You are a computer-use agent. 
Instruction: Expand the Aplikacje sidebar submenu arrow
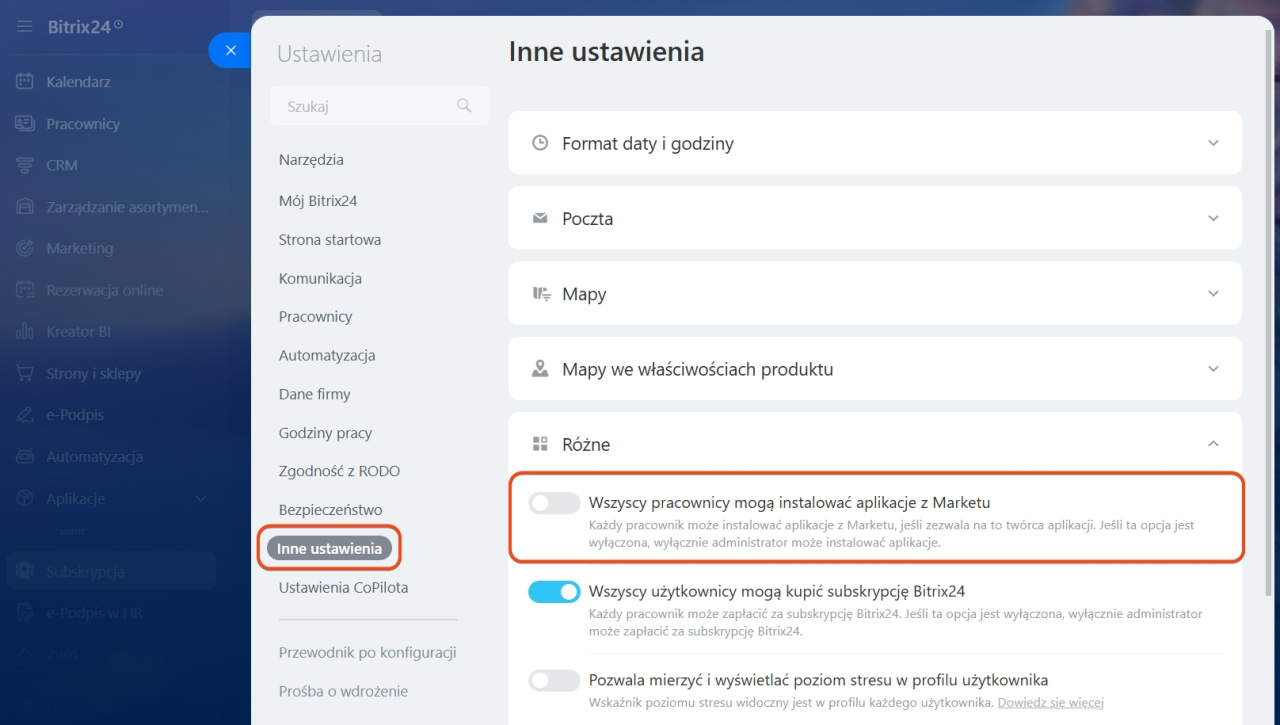(x=200, y=498)
